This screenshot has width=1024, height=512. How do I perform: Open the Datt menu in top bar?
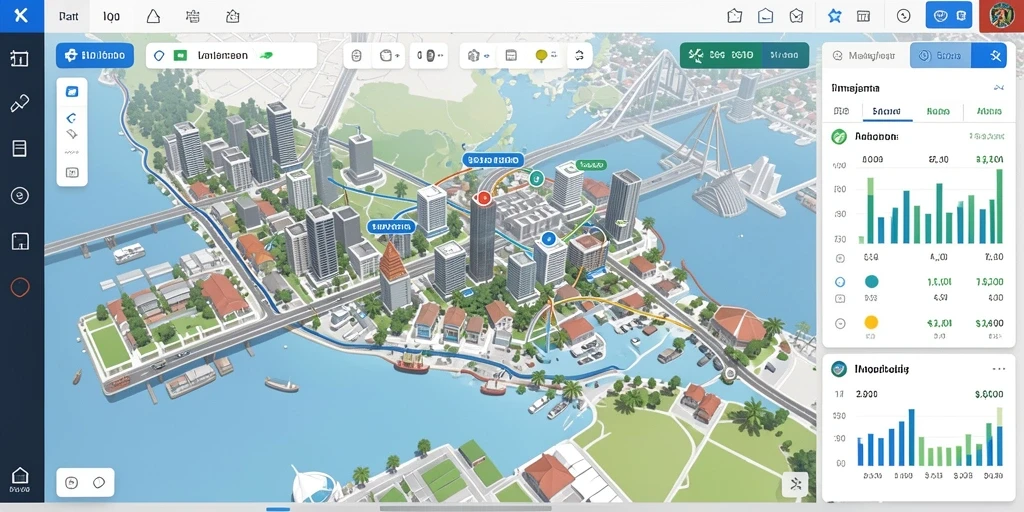pos(68,16)
